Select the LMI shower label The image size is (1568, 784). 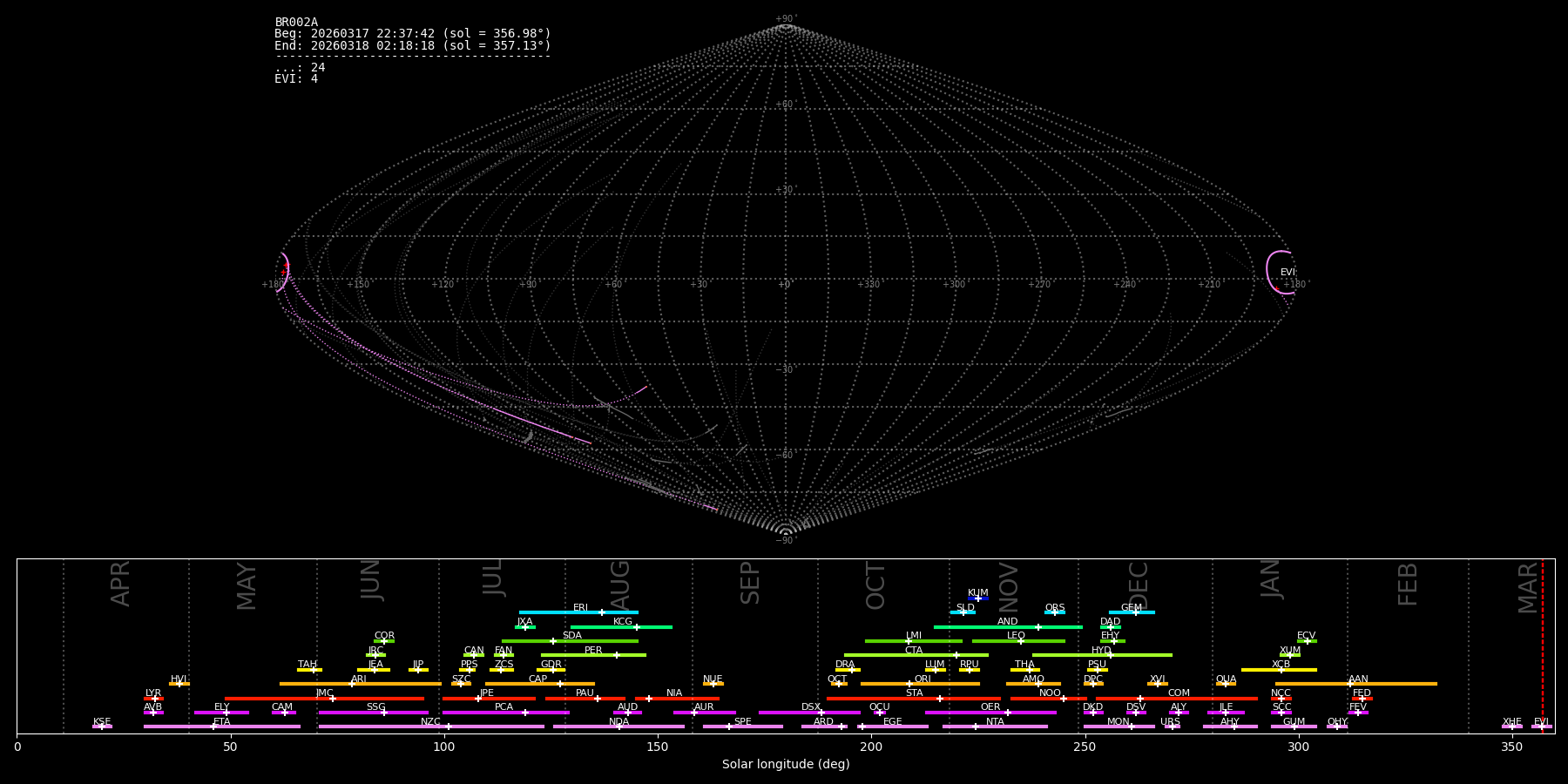913,635
